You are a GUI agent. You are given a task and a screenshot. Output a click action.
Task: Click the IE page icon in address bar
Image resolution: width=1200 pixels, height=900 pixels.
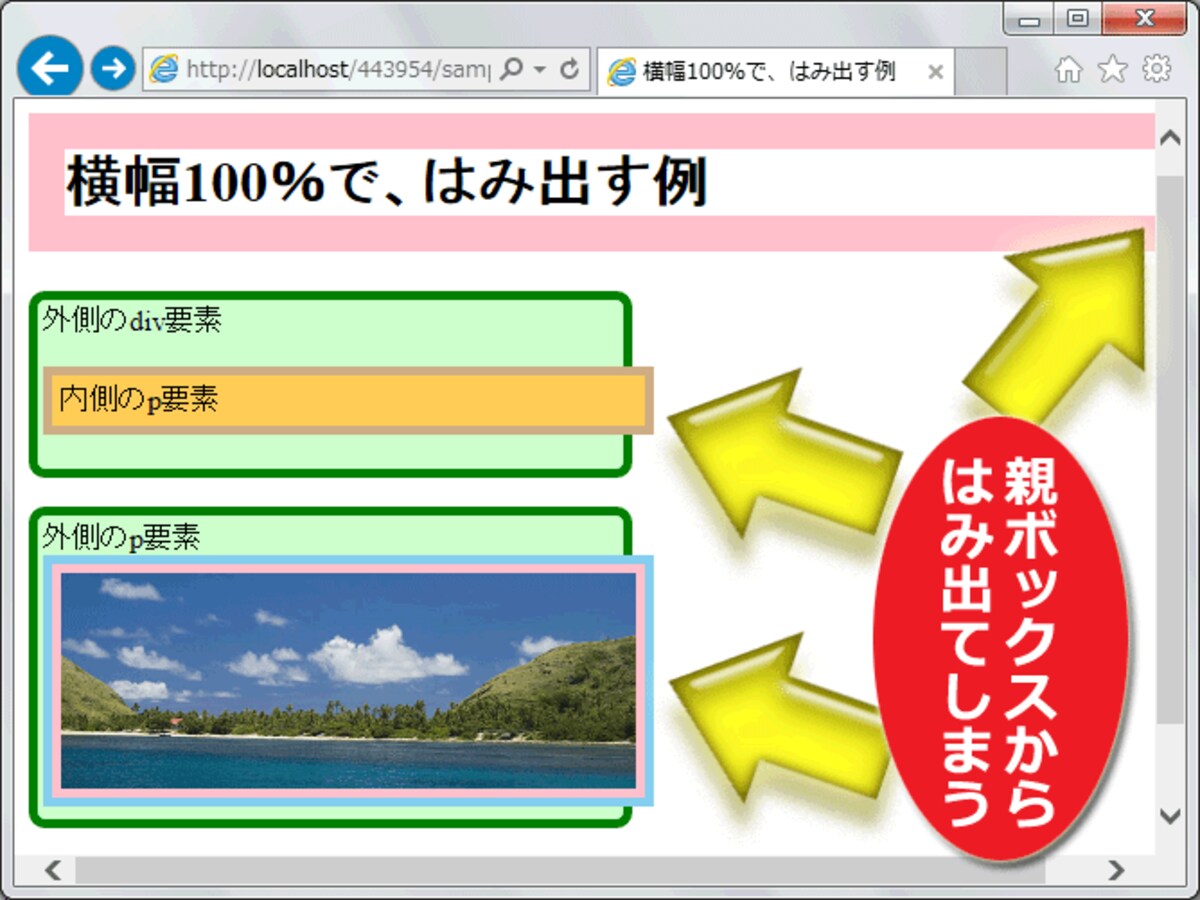[x=163, y=69]
